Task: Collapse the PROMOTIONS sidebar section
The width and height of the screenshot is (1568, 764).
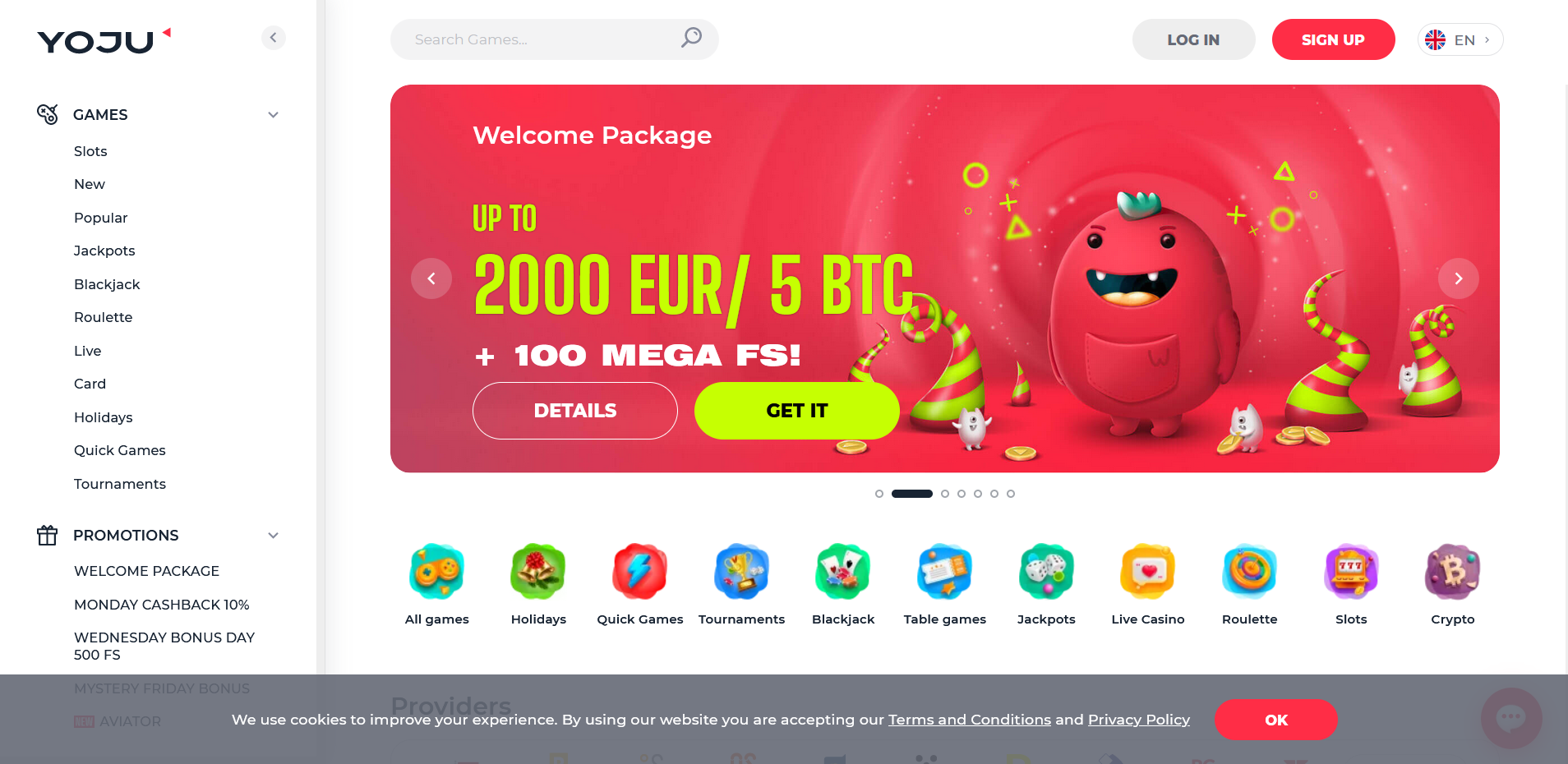Action: pos(273,536)
